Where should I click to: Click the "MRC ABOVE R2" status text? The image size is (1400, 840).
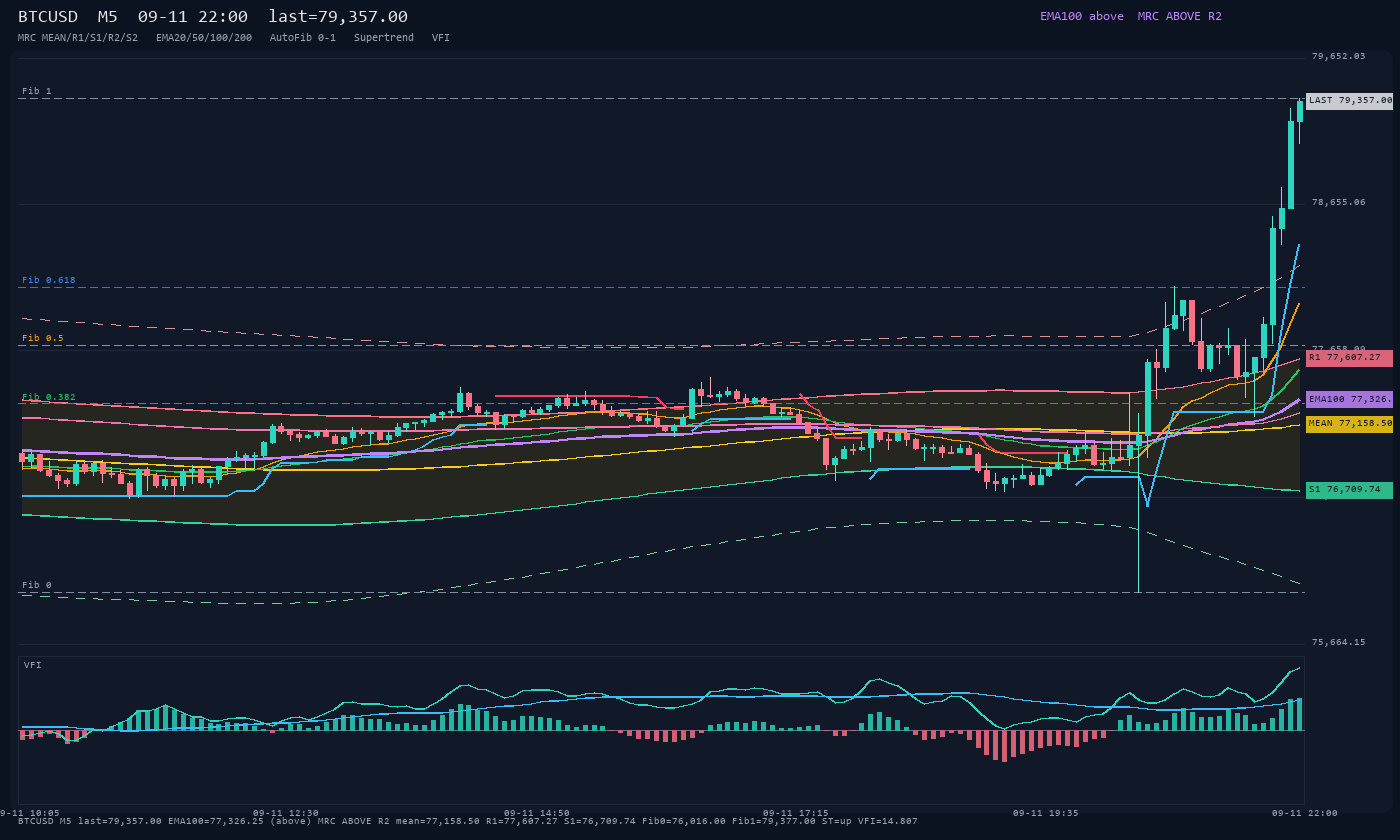(1180, 16)
